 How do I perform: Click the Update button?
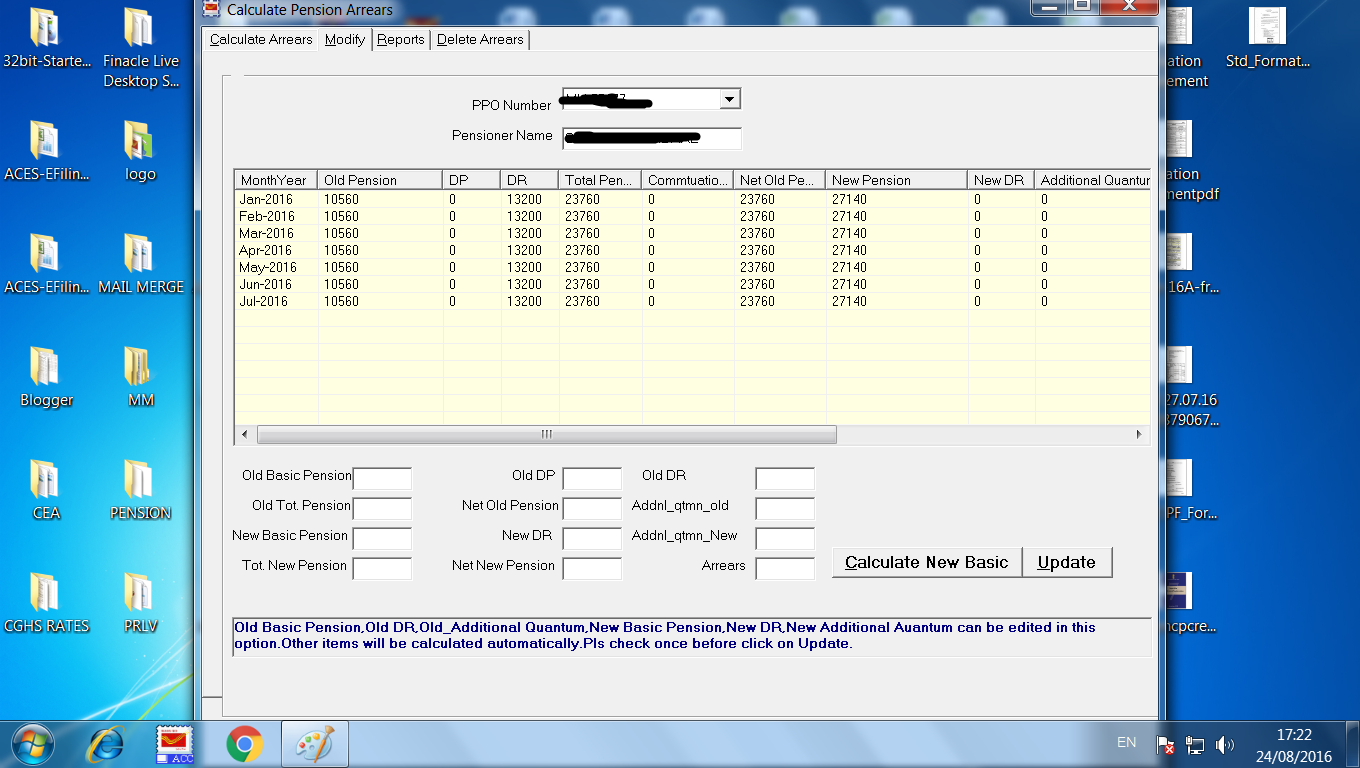pyautogui.click(x=1066, y=562)
